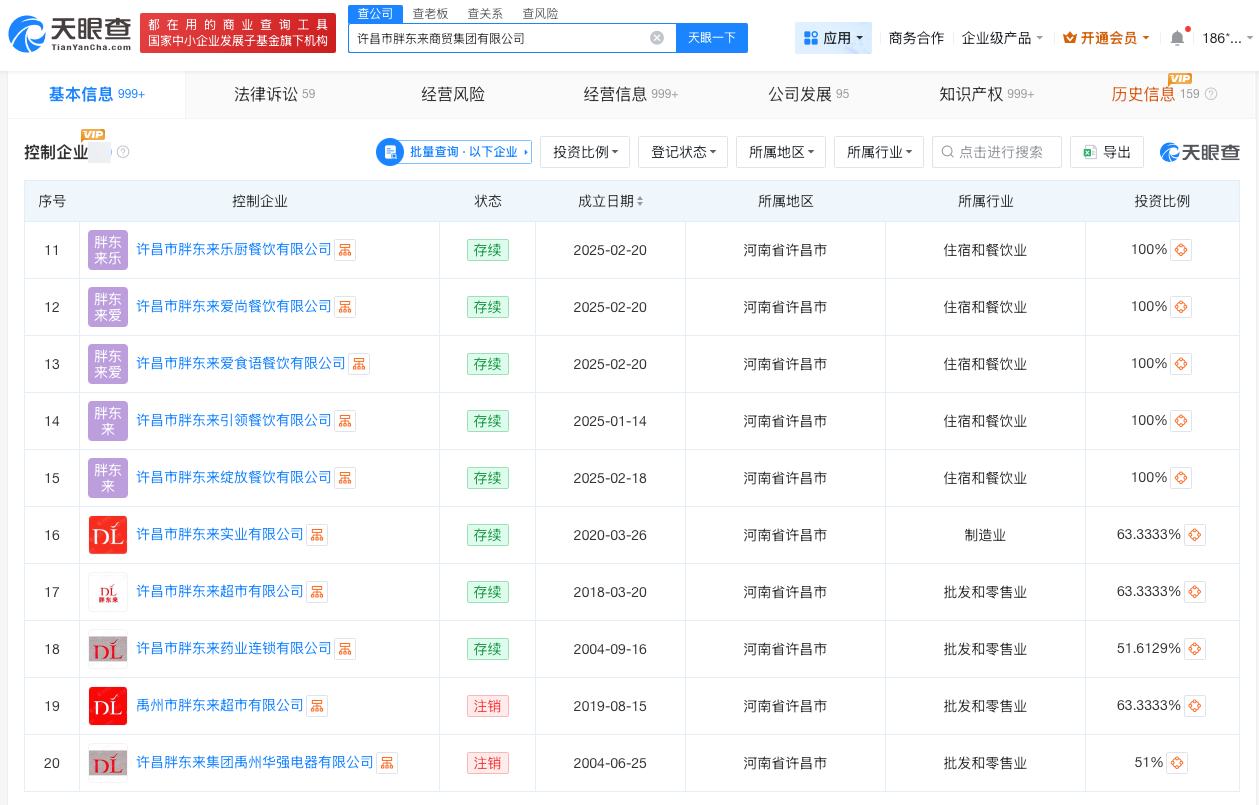Click the 批量查询 batch query icon button

pos(390,152)
